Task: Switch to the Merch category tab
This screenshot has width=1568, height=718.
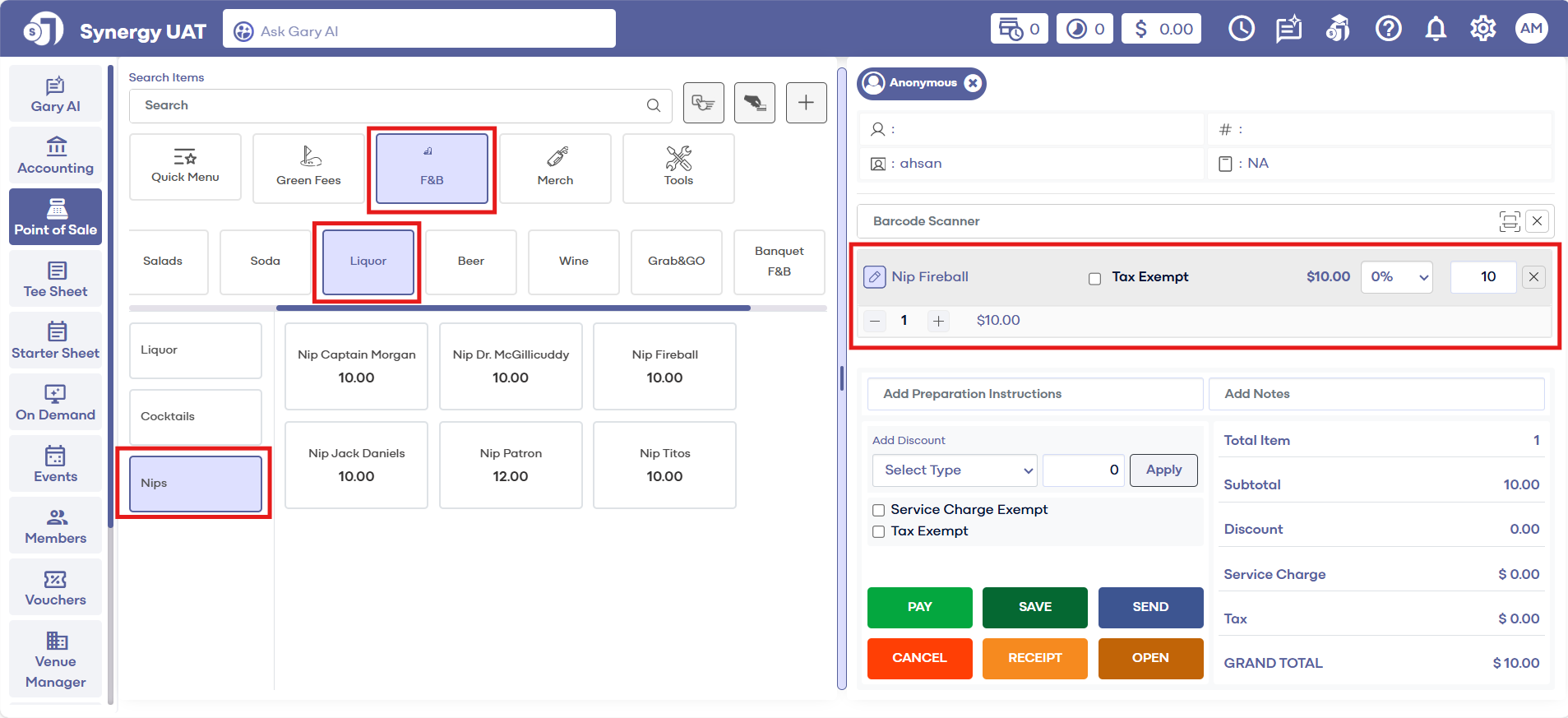Action: pyautogui.click(x=555, y=169)
